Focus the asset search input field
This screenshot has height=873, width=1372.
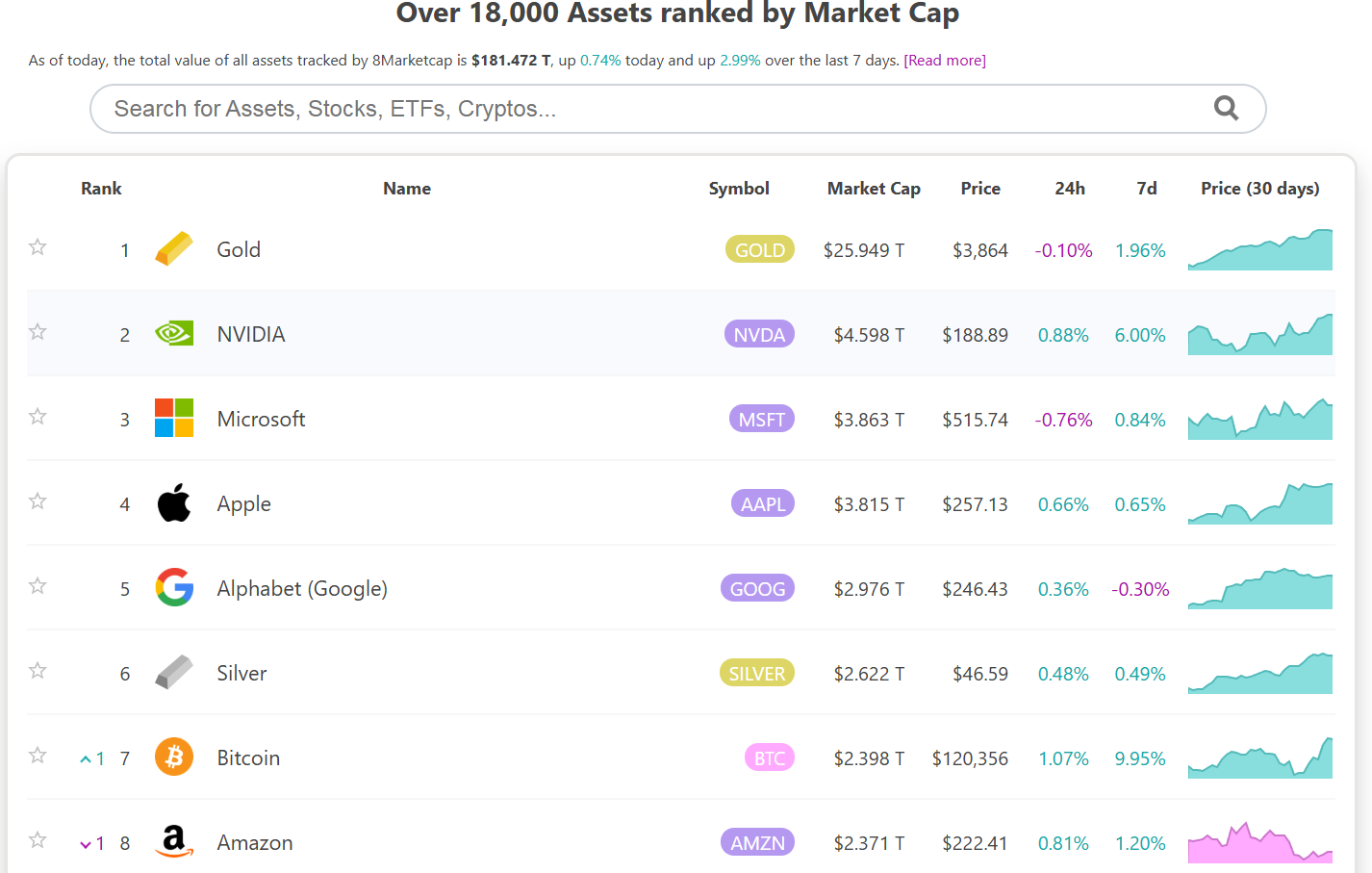654,109
